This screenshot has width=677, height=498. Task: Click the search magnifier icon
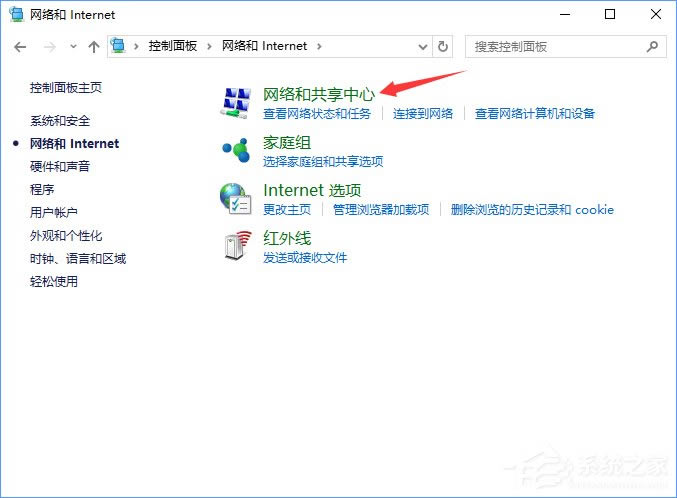coord(652,46)
